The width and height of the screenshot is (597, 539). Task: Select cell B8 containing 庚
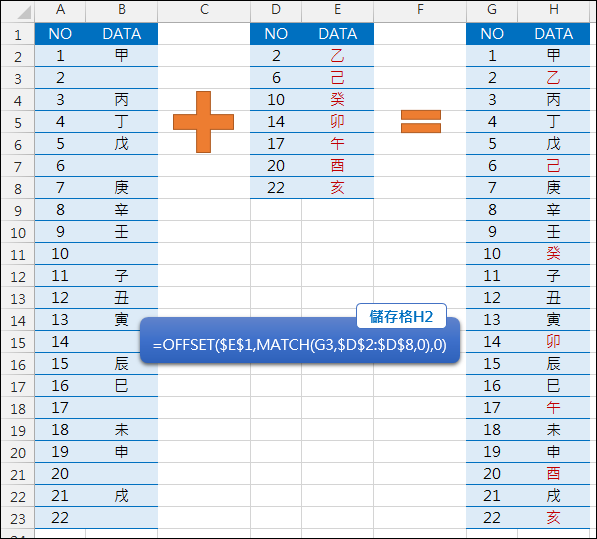122,188
